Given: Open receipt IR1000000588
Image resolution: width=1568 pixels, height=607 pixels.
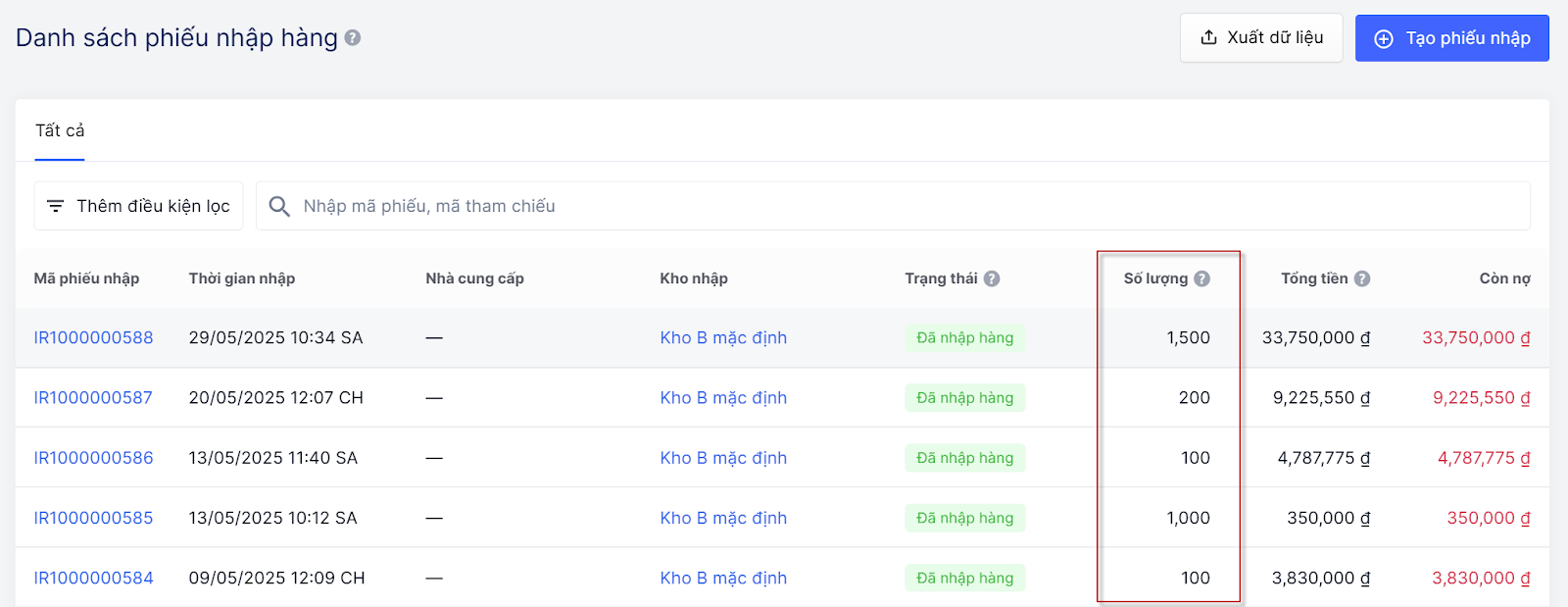Looking at the screenshot, I should 93,337.
